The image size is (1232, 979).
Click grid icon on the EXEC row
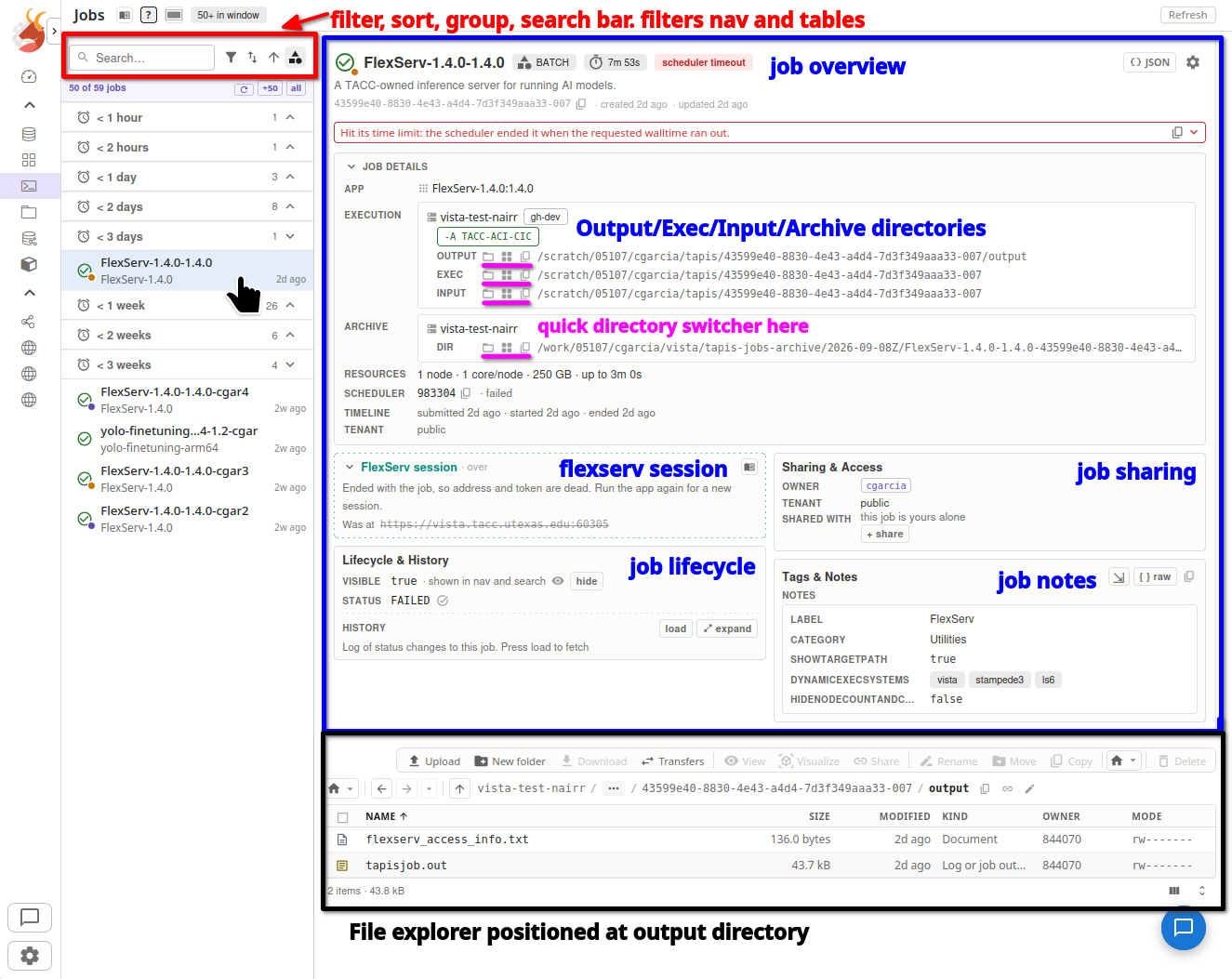point(507,275)
